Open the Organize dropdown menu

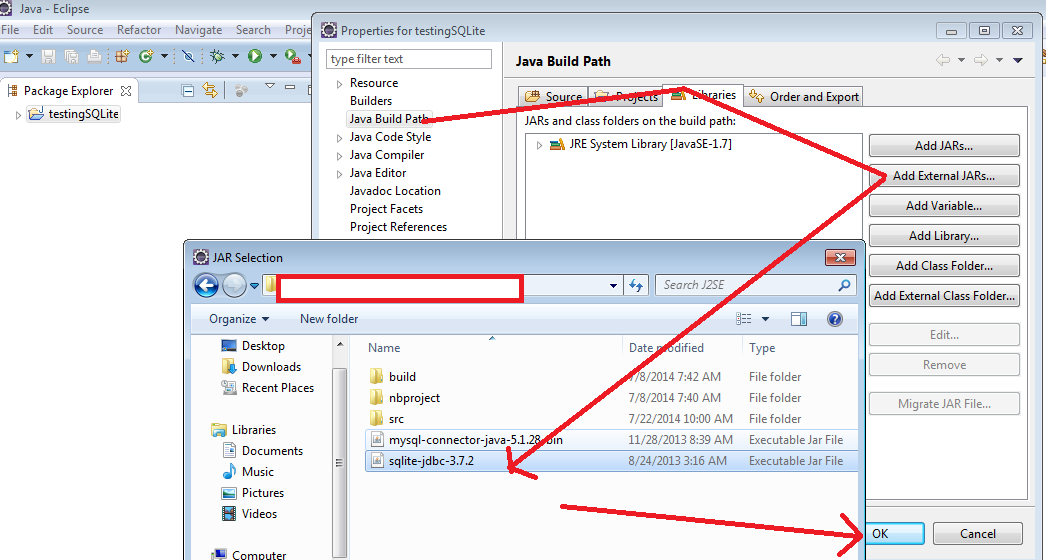coord(239,319)
